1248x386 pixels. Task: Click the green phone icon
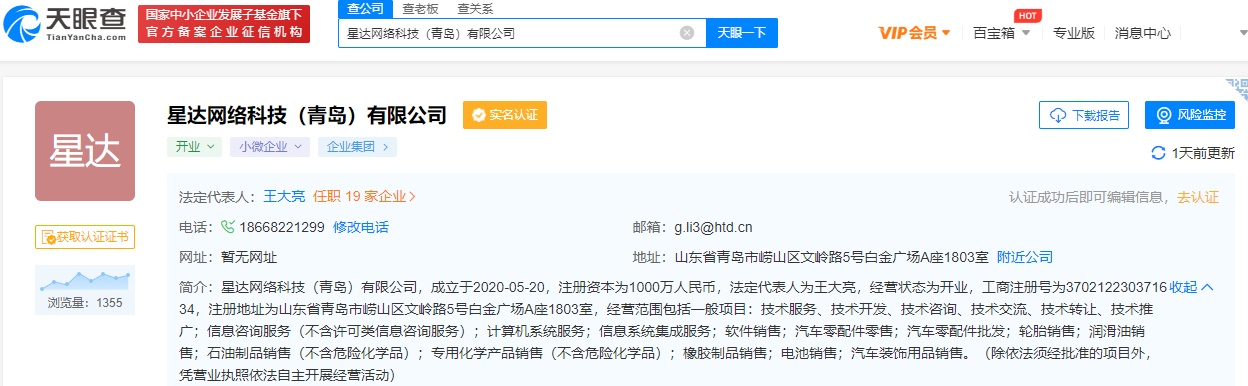[228, 227]
